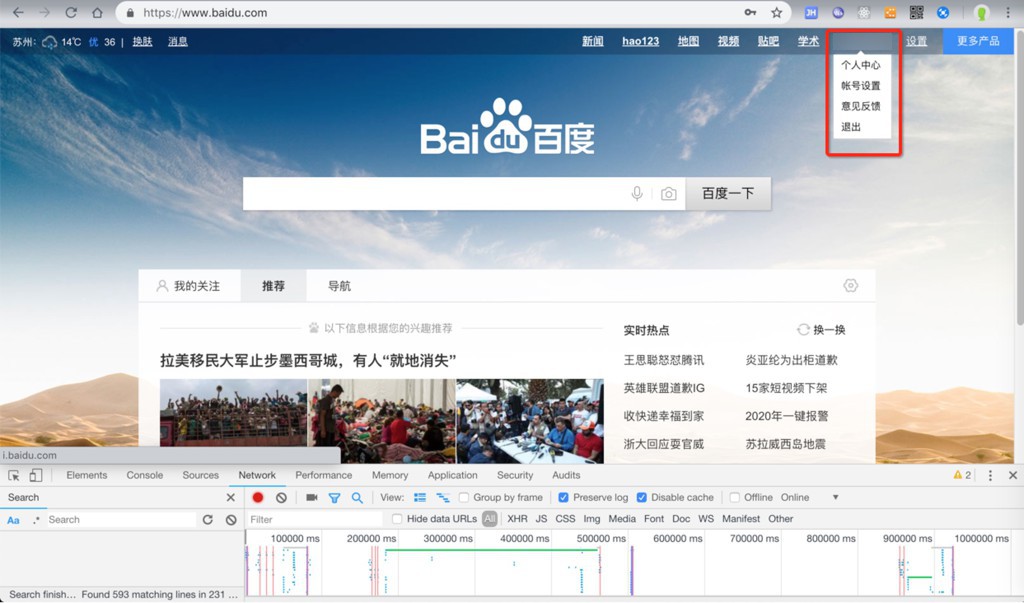Toggle the device toolbar icon in DevTools

coord(35,476)
